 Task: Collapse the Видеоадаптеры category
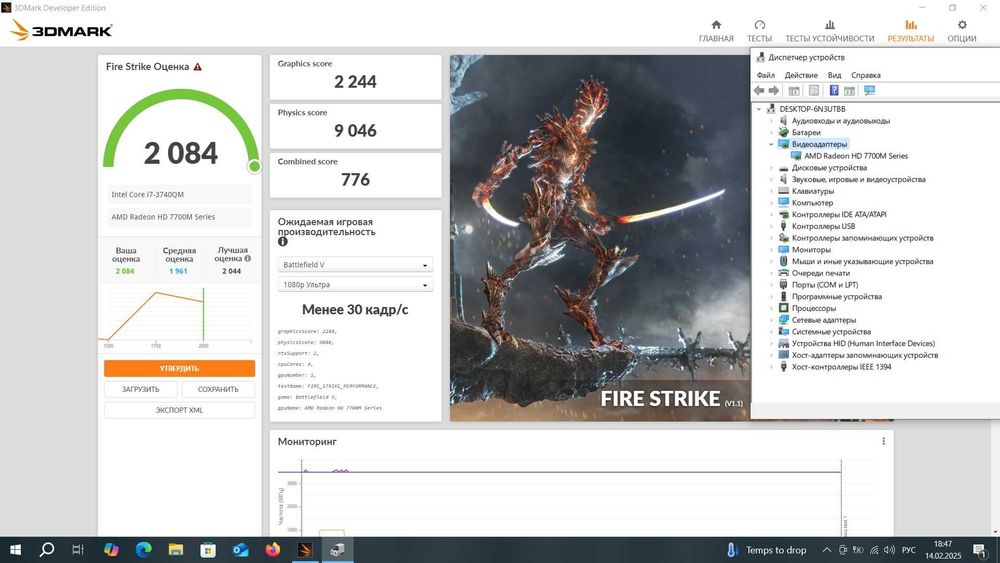(771, 144)
